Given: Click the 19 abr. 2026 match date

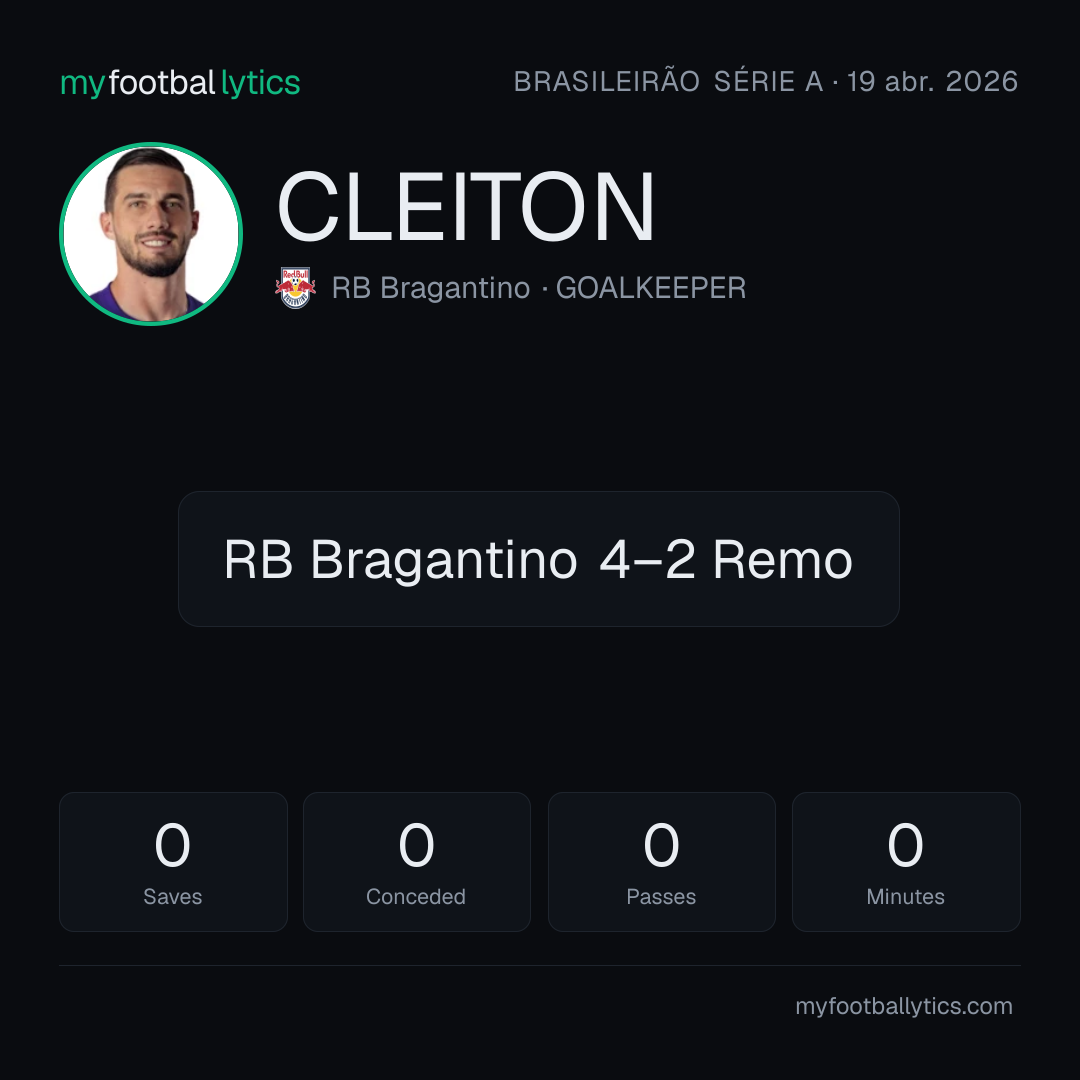Looking at the screenshot, I should (x=932, y=81).
